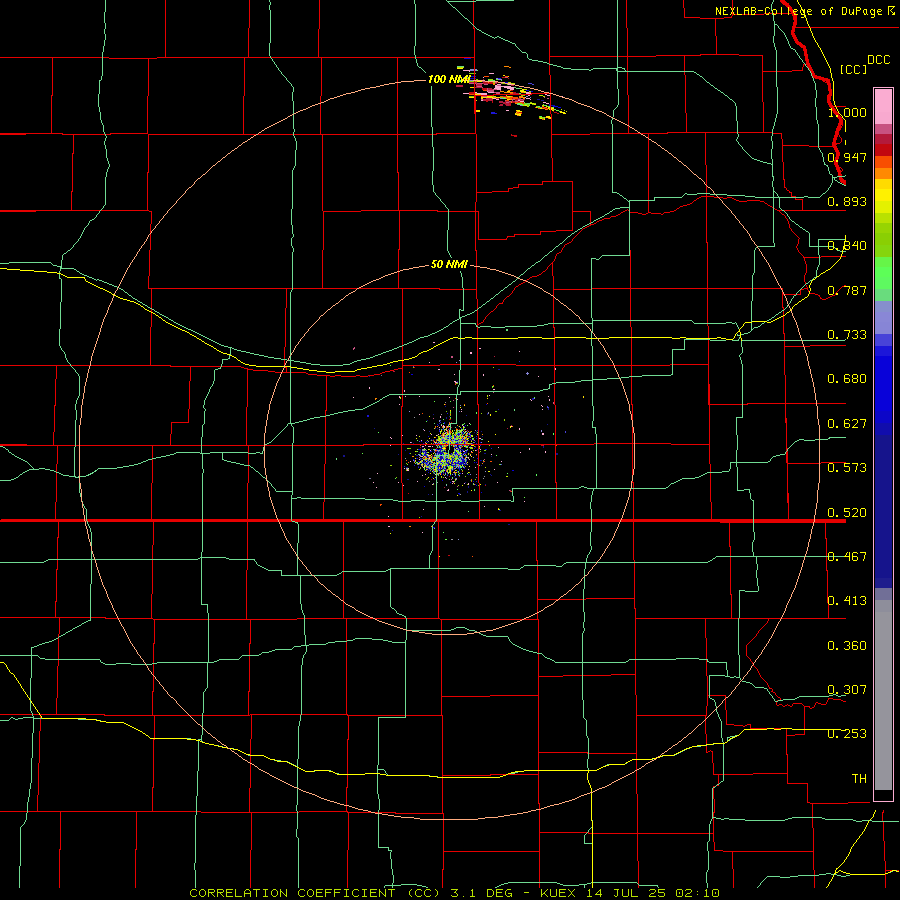The height and width of the screenshot is (900, 900).
Task: Pick the gray segment of color scale
Action: (883, 695)
